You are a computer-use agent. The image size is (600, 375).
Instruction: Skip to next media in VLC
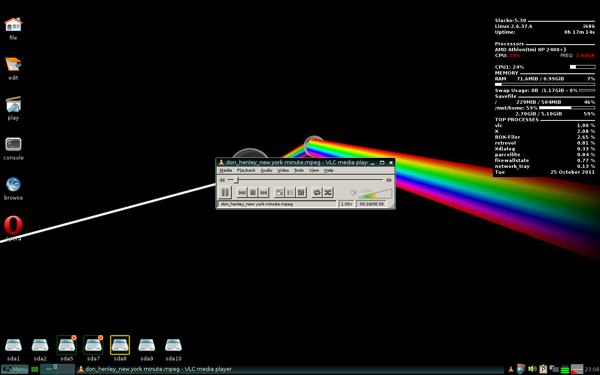pyautogui.click(x=263, y=192)
